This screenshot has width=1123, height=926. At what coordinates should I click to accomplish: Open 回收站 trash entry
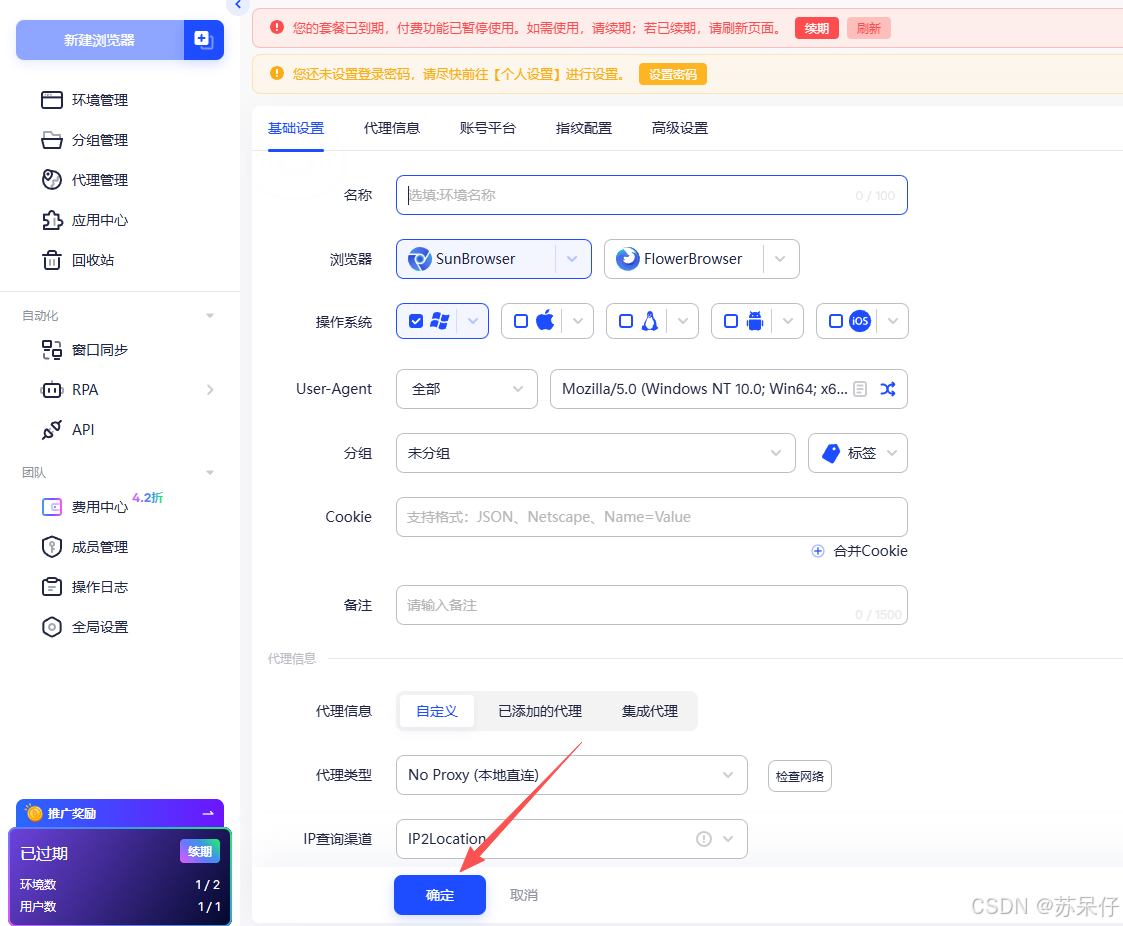pyautogui.click(x=77, y=260)
